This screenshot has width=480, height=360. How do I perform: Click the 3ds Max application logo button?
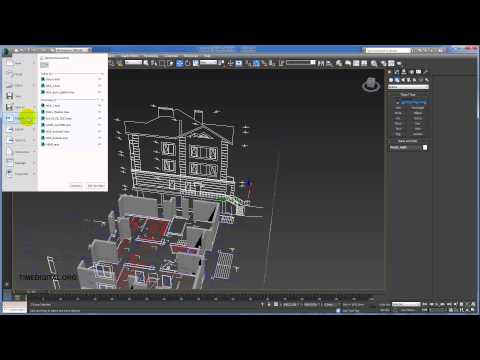tap(6, 51)
